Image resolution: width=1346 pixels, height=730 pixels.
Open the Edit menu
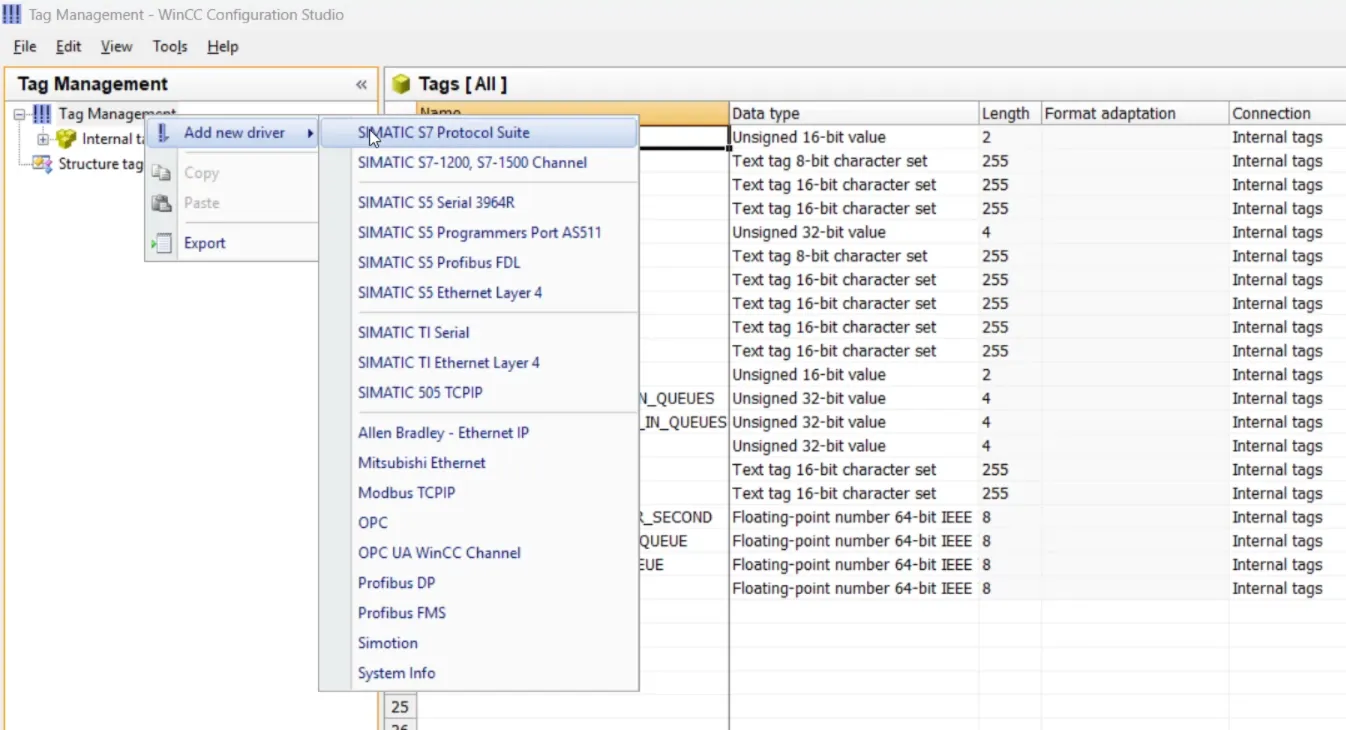click(x=68, y=46)
